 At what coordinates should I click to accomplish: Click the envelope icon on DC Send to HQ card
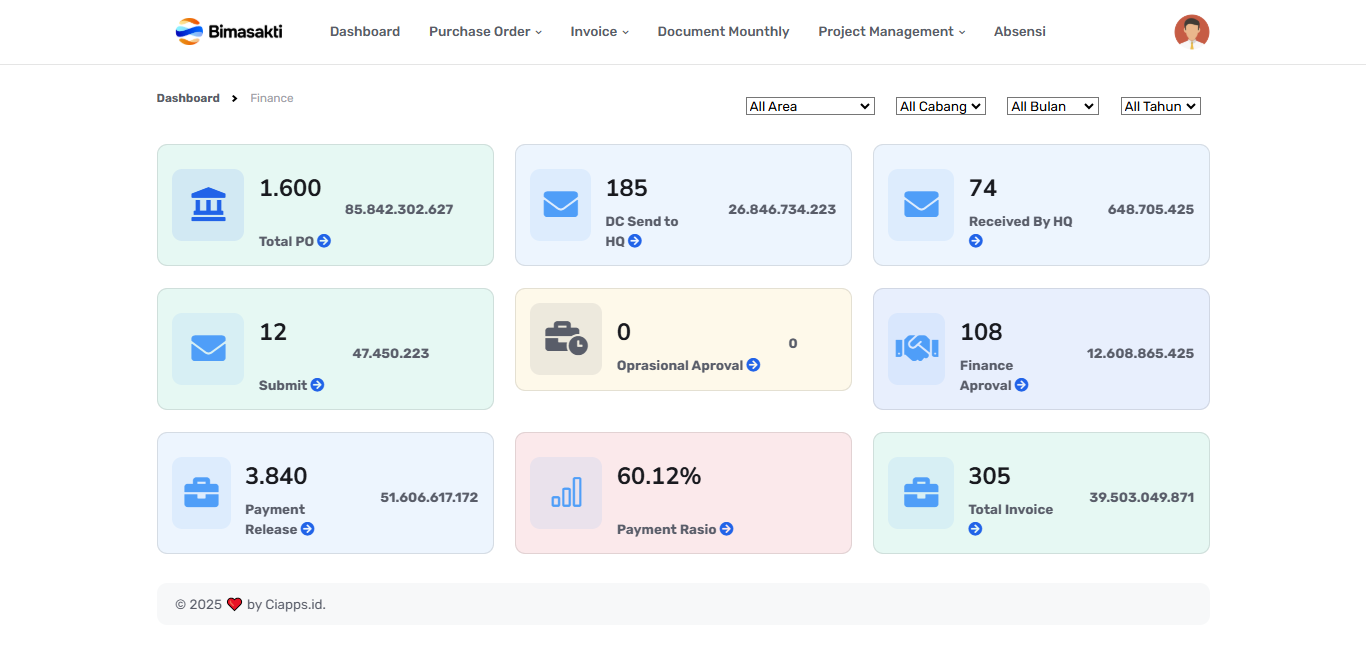(x=560, y=205)
